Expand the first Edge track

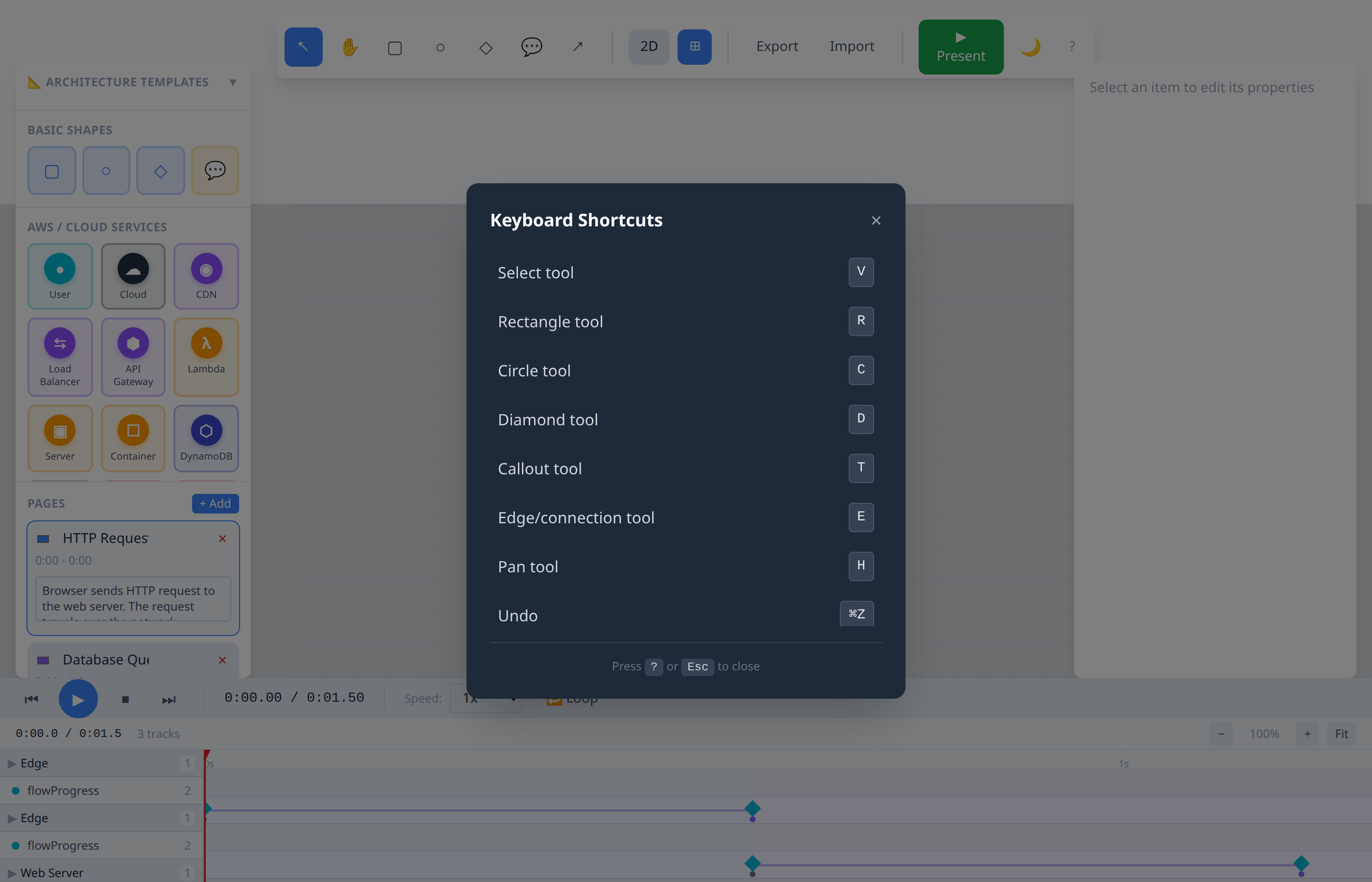(11, 763)
